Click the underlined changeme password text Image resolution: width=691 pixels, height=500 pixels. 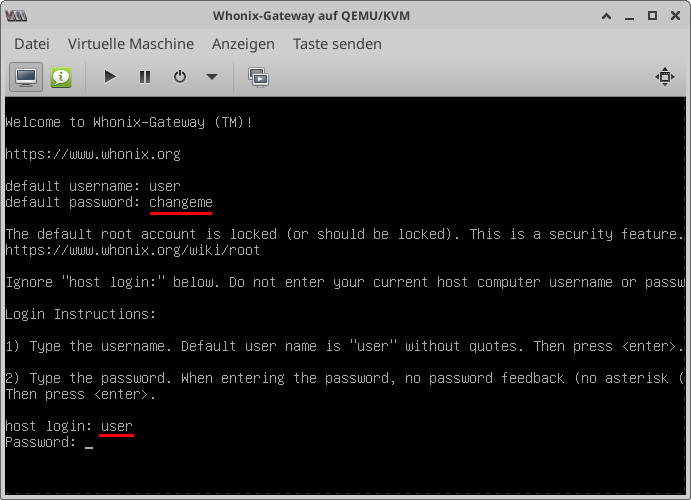[181, 202]
